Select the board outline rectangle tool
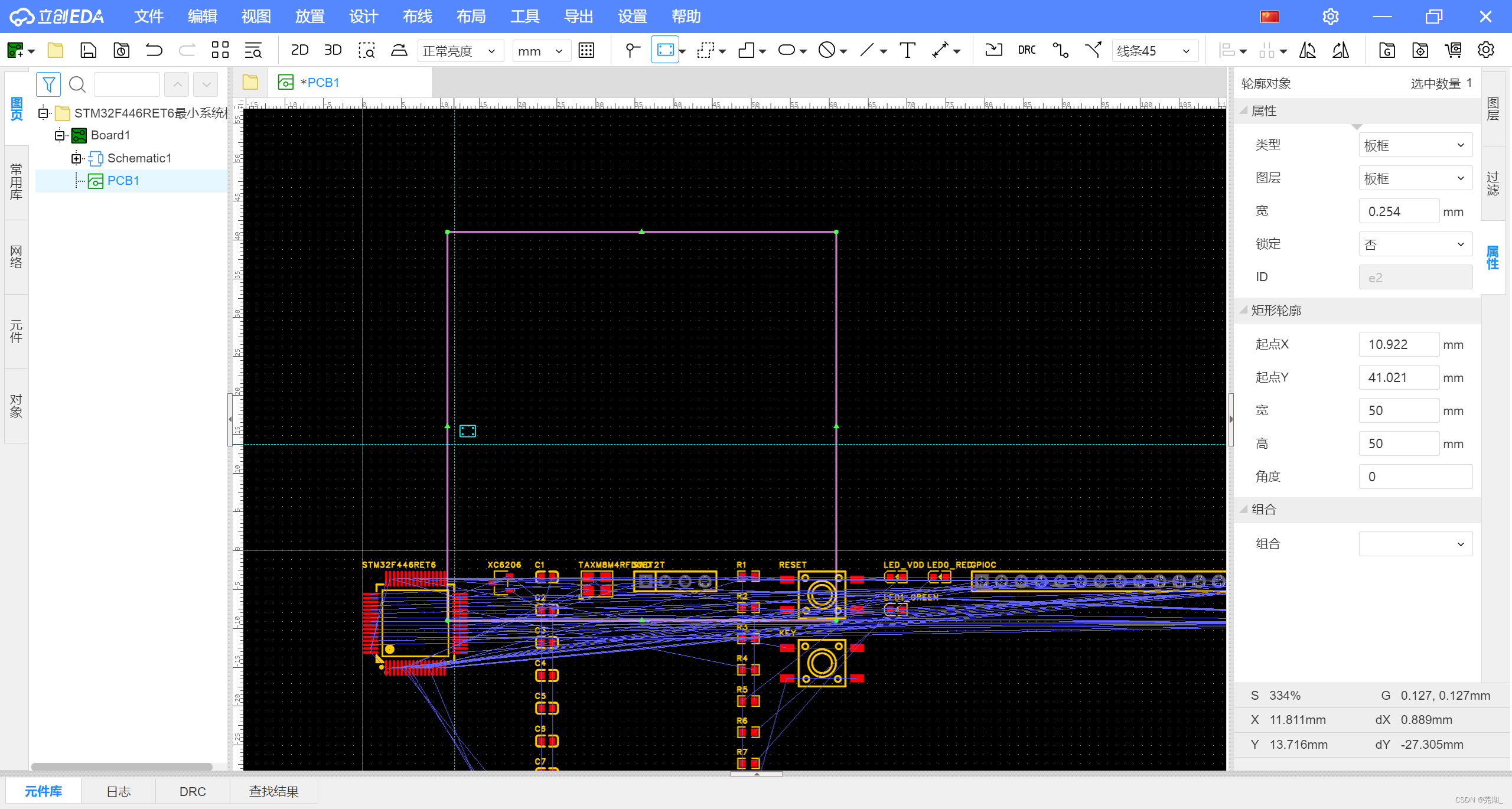This screenshot has height=809, width=1512. [x=665, y=50]
